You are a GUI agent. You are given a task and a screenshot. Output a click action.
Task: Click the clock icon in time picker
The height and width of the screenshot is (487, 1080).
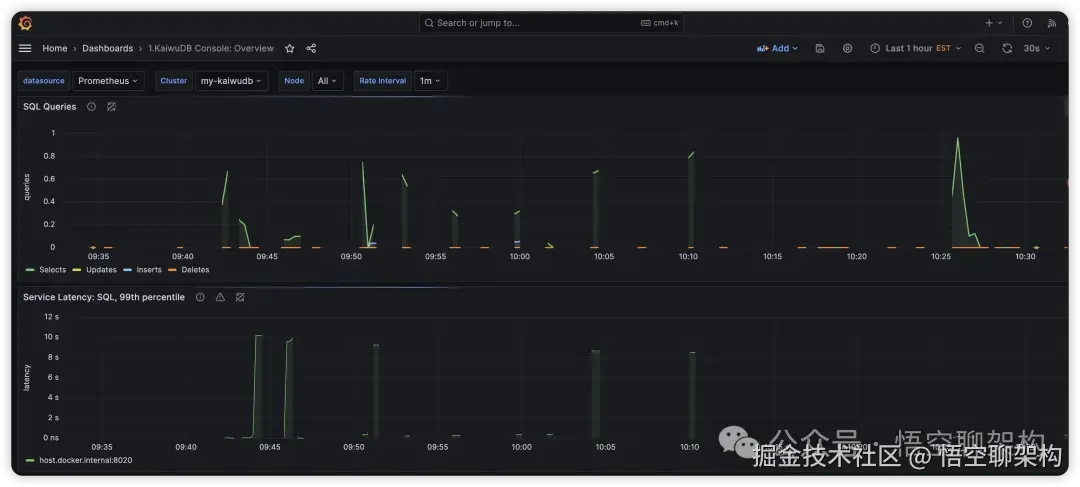pos(875,48)
